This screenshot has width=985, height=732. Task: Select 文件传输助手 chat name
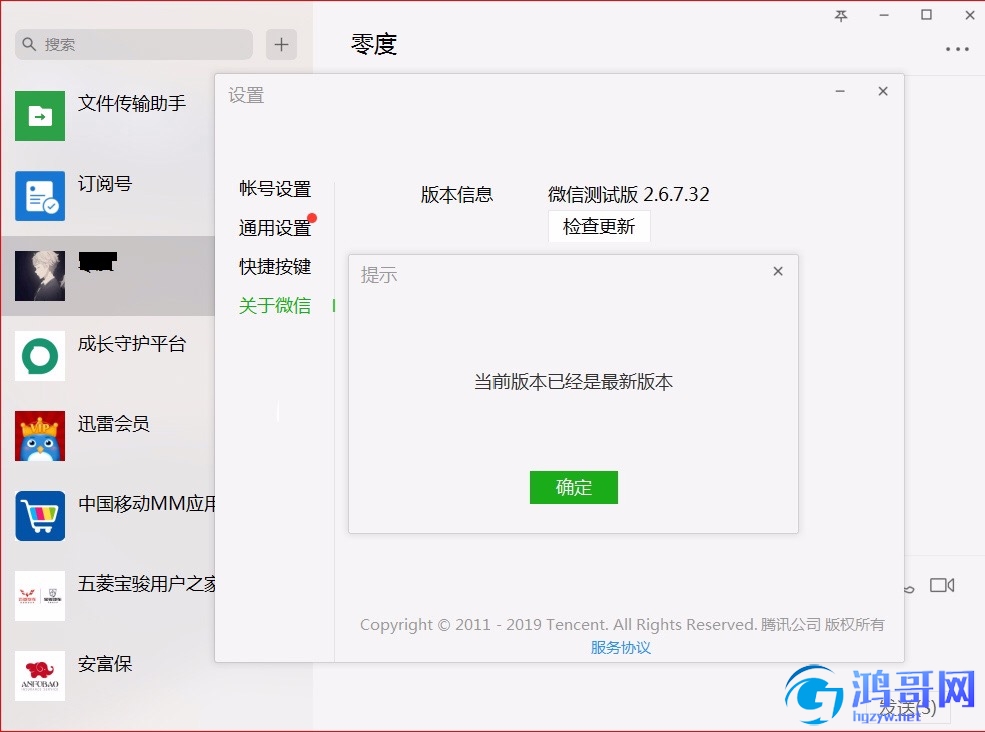pos(132,103)
